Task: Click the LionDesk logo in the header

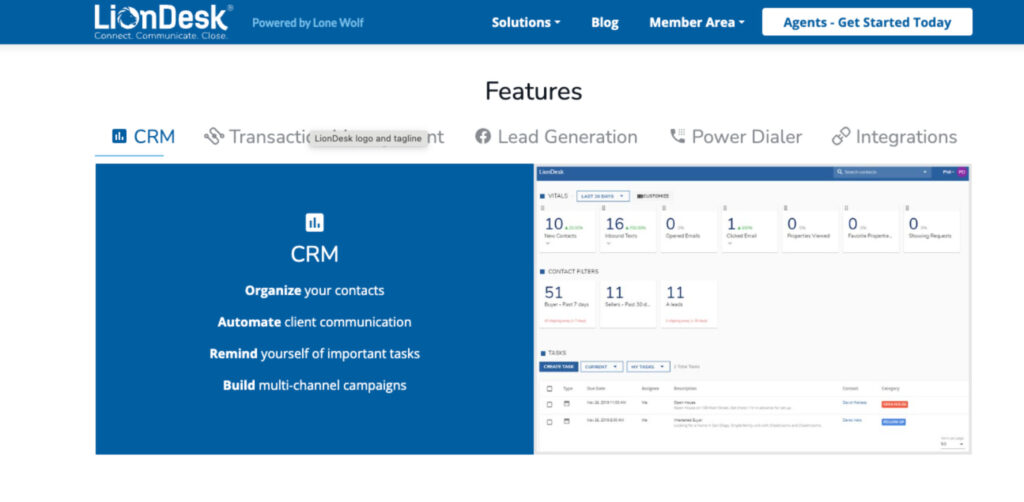Action: pyautogui.click(x=163, y=22)
